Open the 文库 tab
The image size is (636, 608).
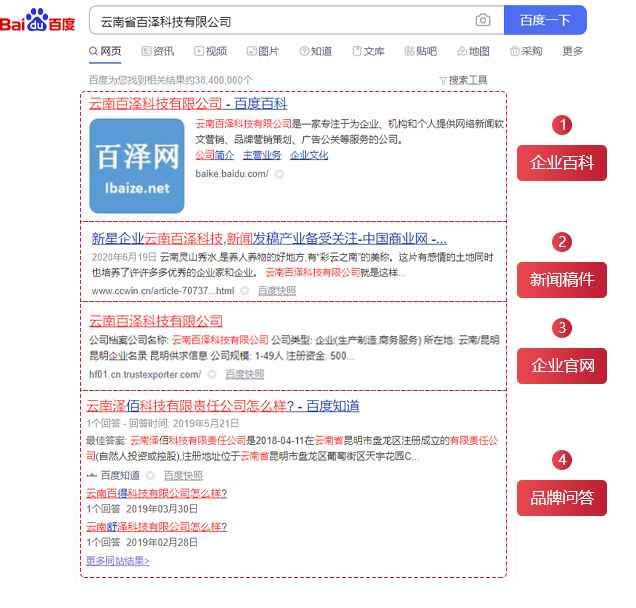369,52
